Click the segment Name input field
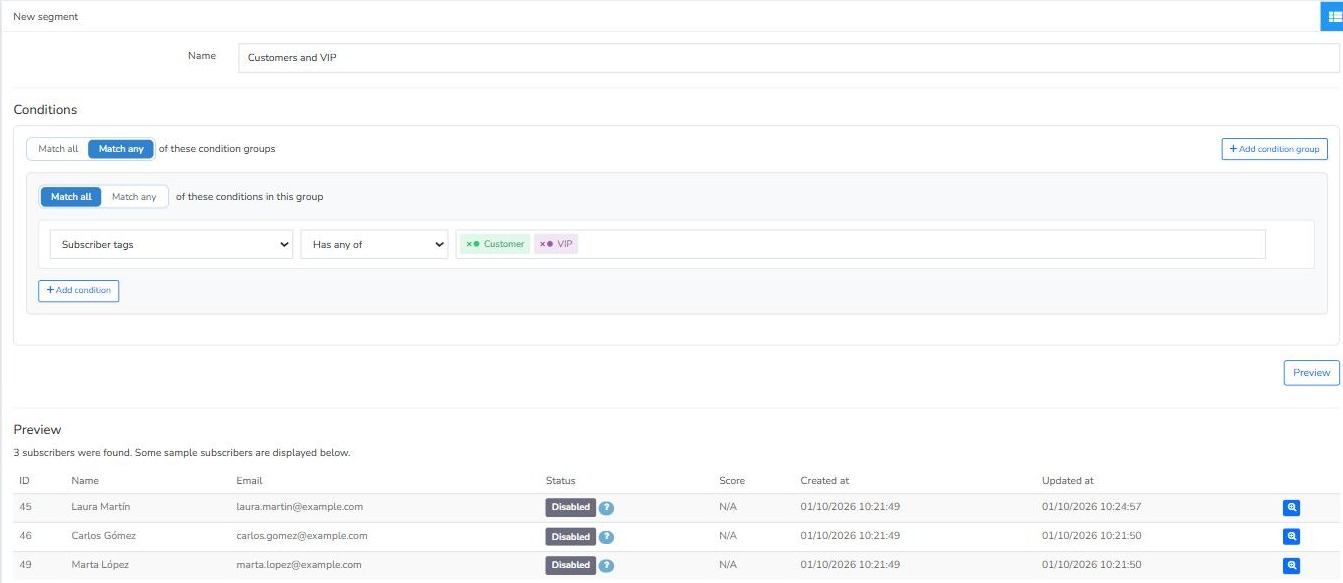The image size is (1343, 583). pos(790,58)
